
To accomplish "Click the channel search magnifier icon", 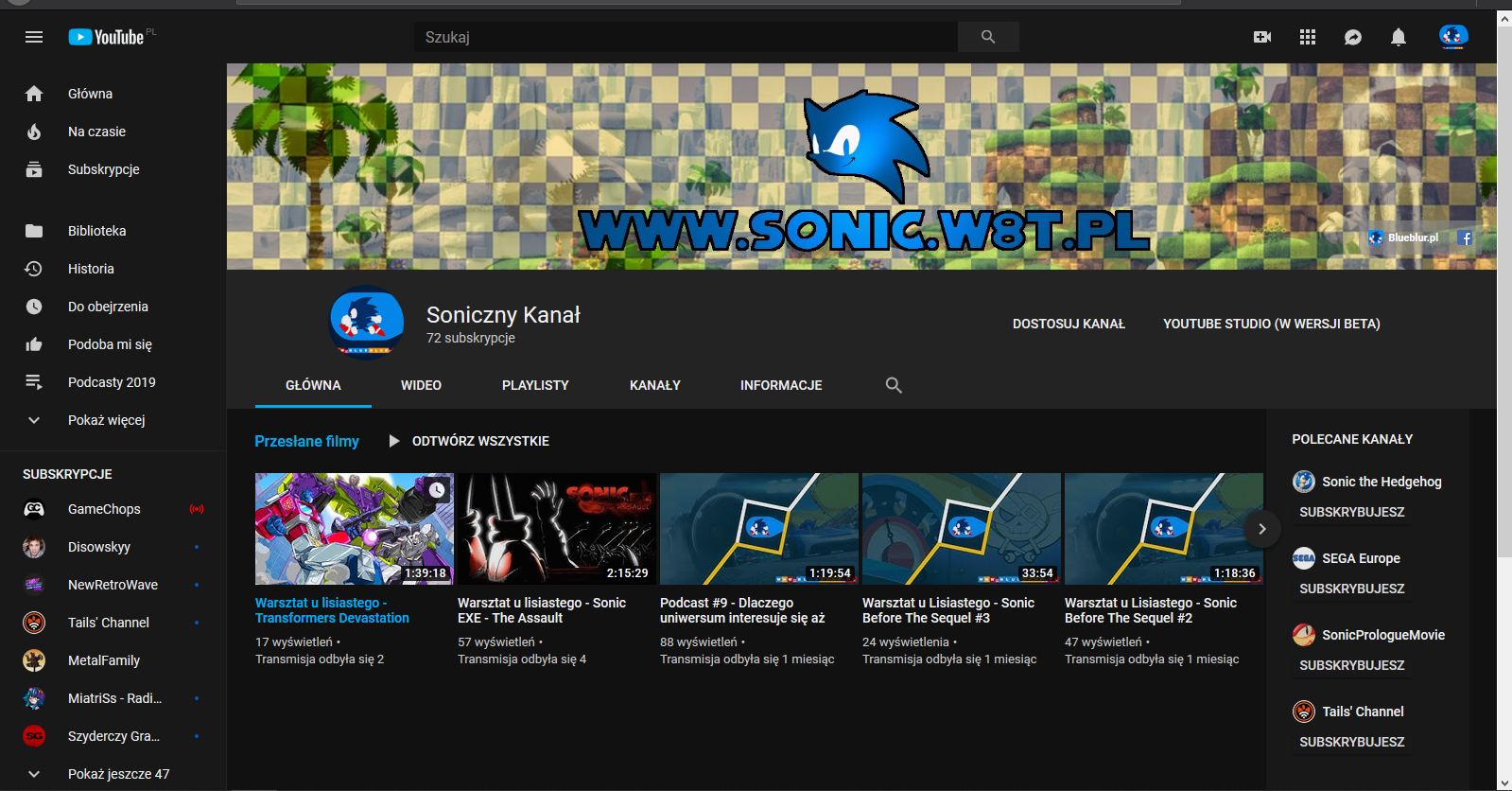I will 894,385.
